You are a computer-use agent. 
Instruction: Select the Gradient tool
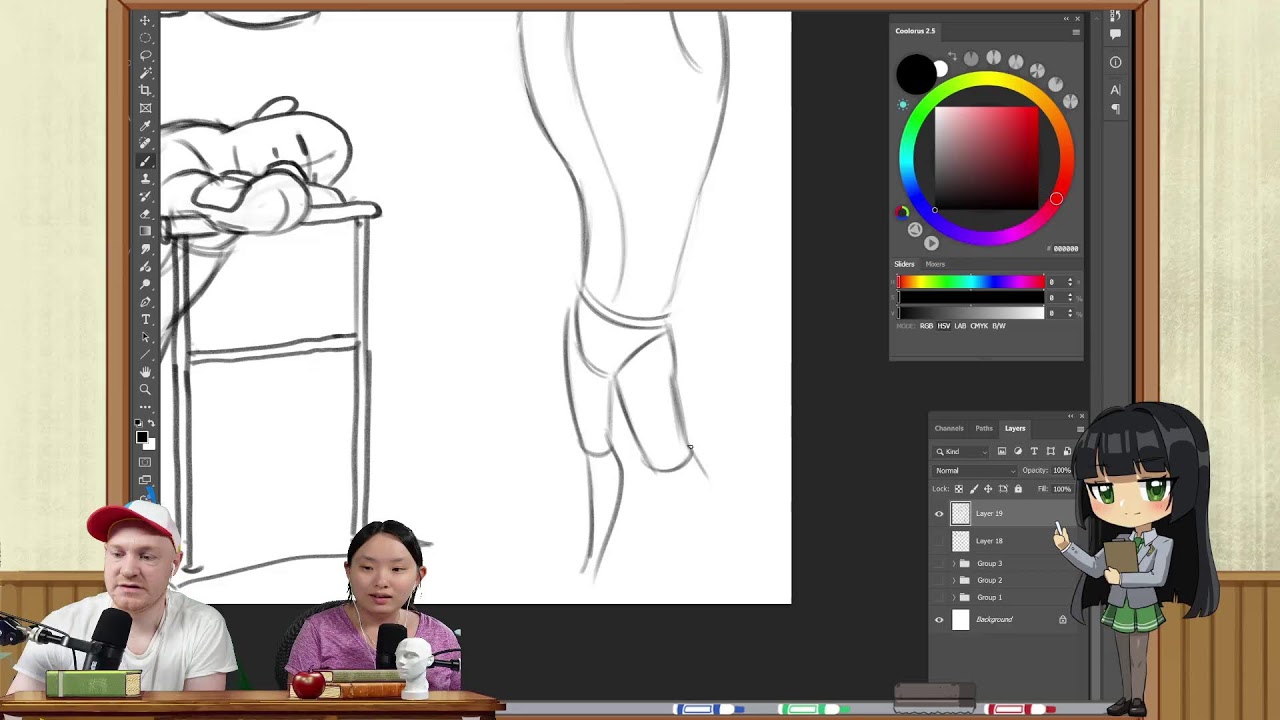click(145, 231)
